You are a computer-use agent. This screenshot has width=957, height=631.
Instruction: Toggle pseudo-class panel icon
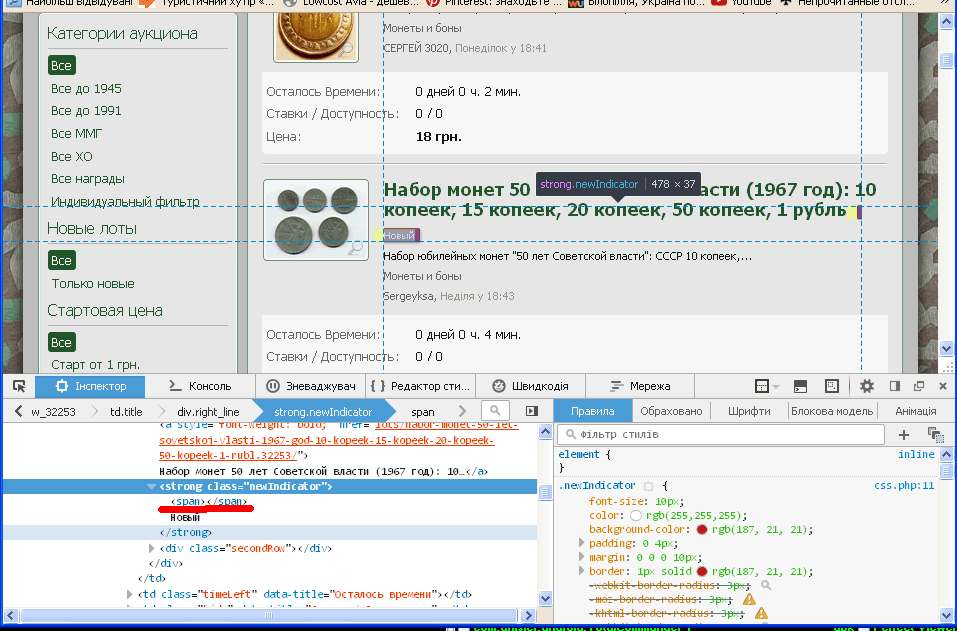pos(935,434)
